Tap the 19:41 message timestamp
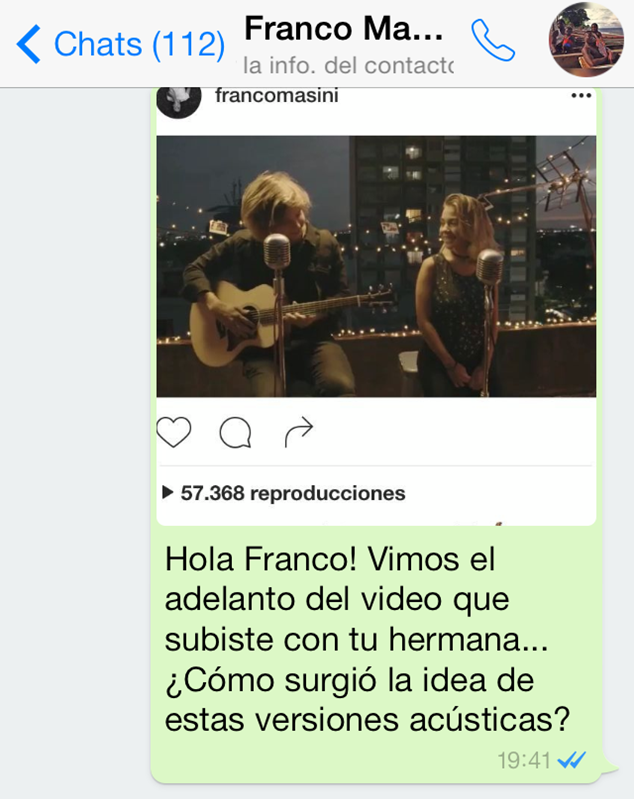 point(524,761)
